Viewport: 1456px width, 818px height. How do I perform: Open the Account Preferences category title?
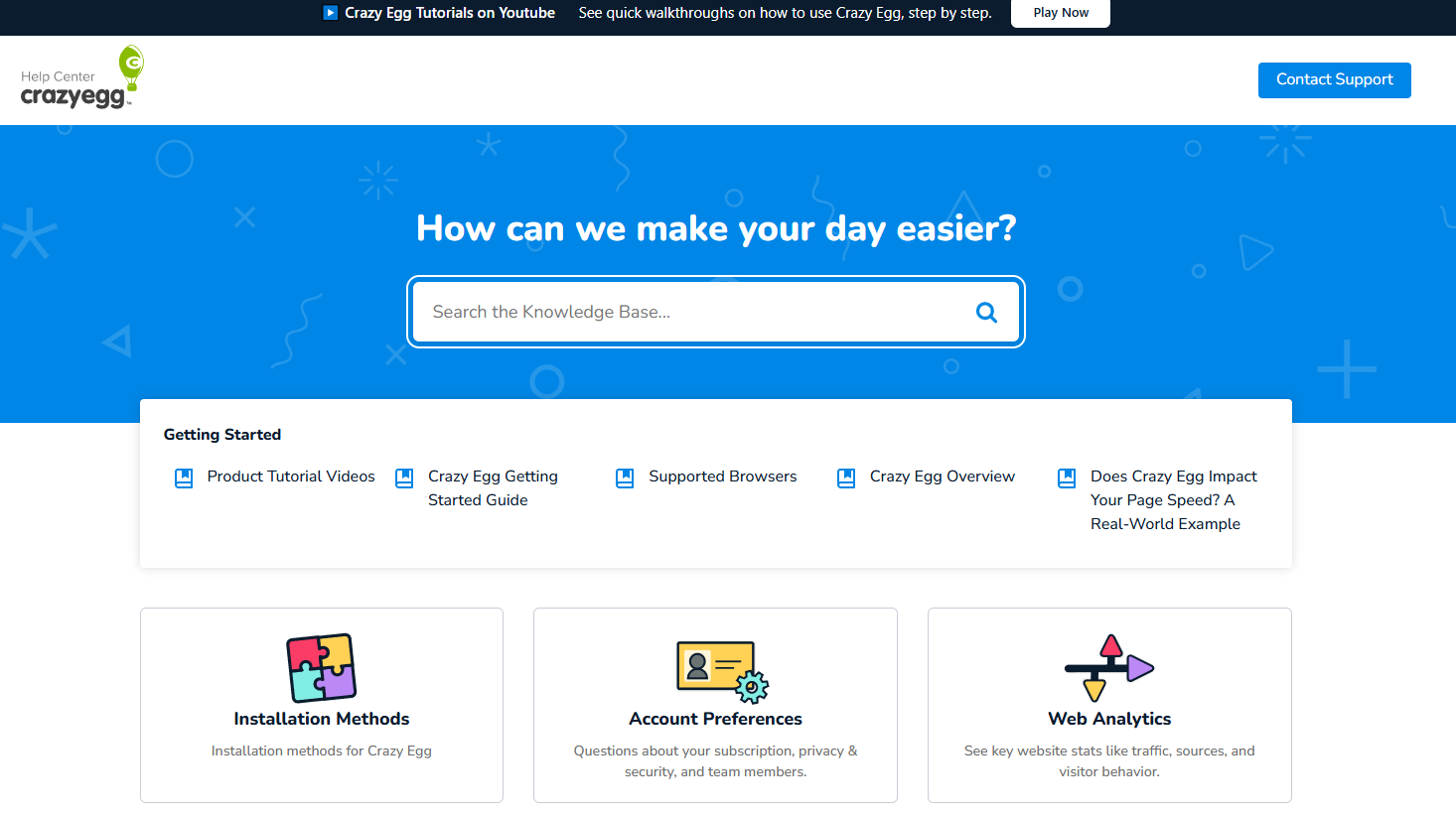click(x=715, y=719)
